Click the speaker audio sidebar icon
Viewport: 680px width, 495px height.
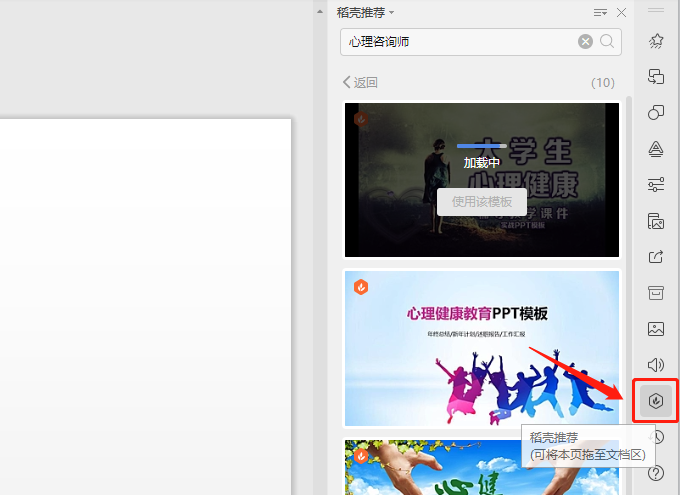click(656, 365)
